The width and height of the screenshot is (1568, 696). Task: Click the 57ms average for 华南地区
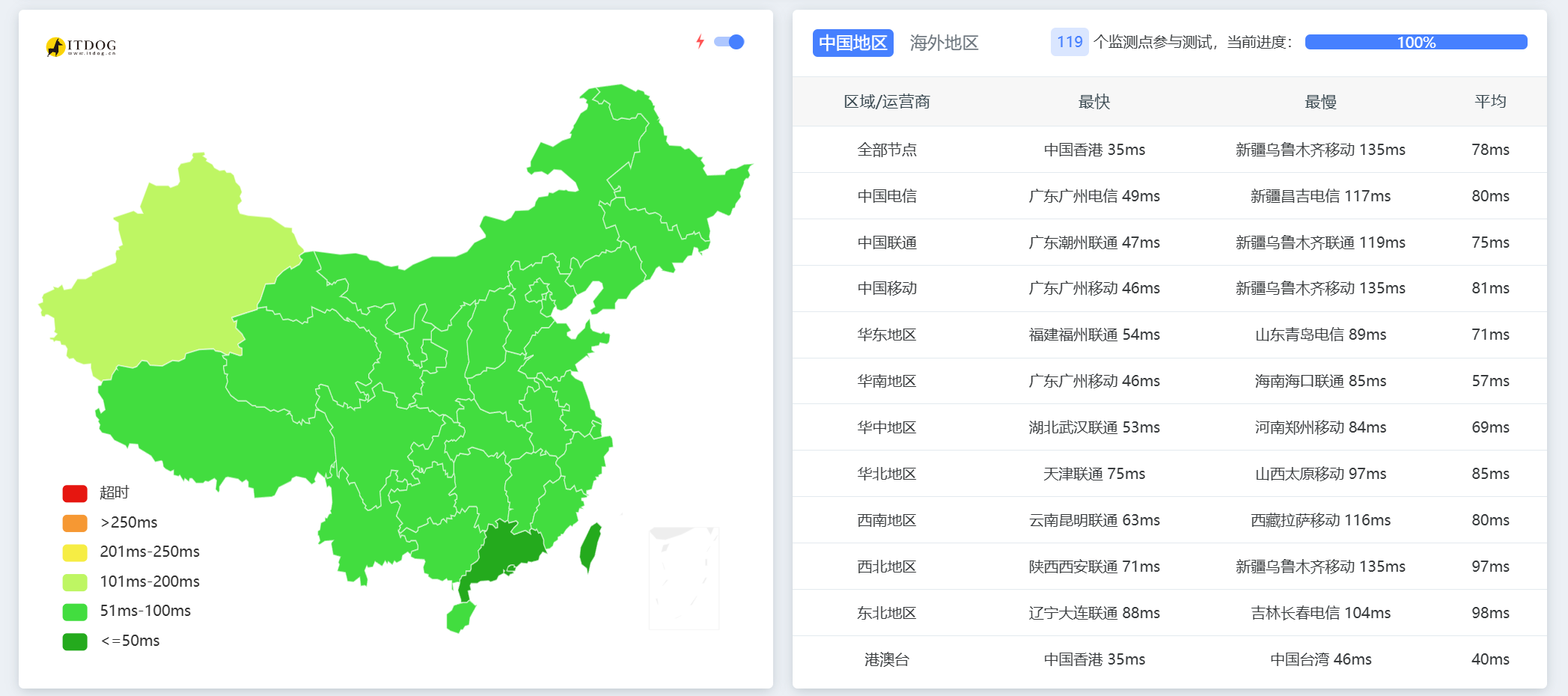click(1490, 381)
